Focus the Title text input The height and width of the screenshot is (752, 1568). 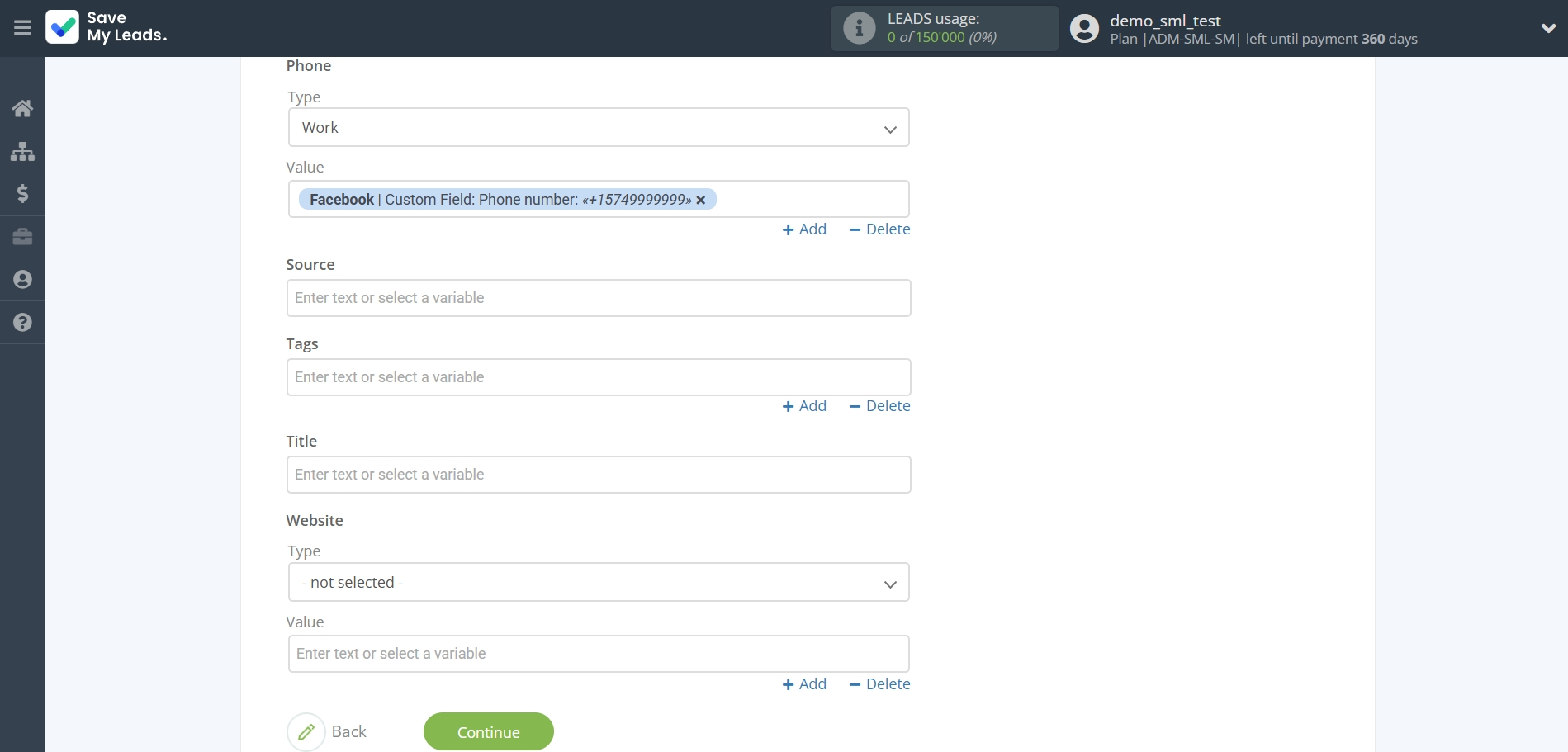point(598,475)
